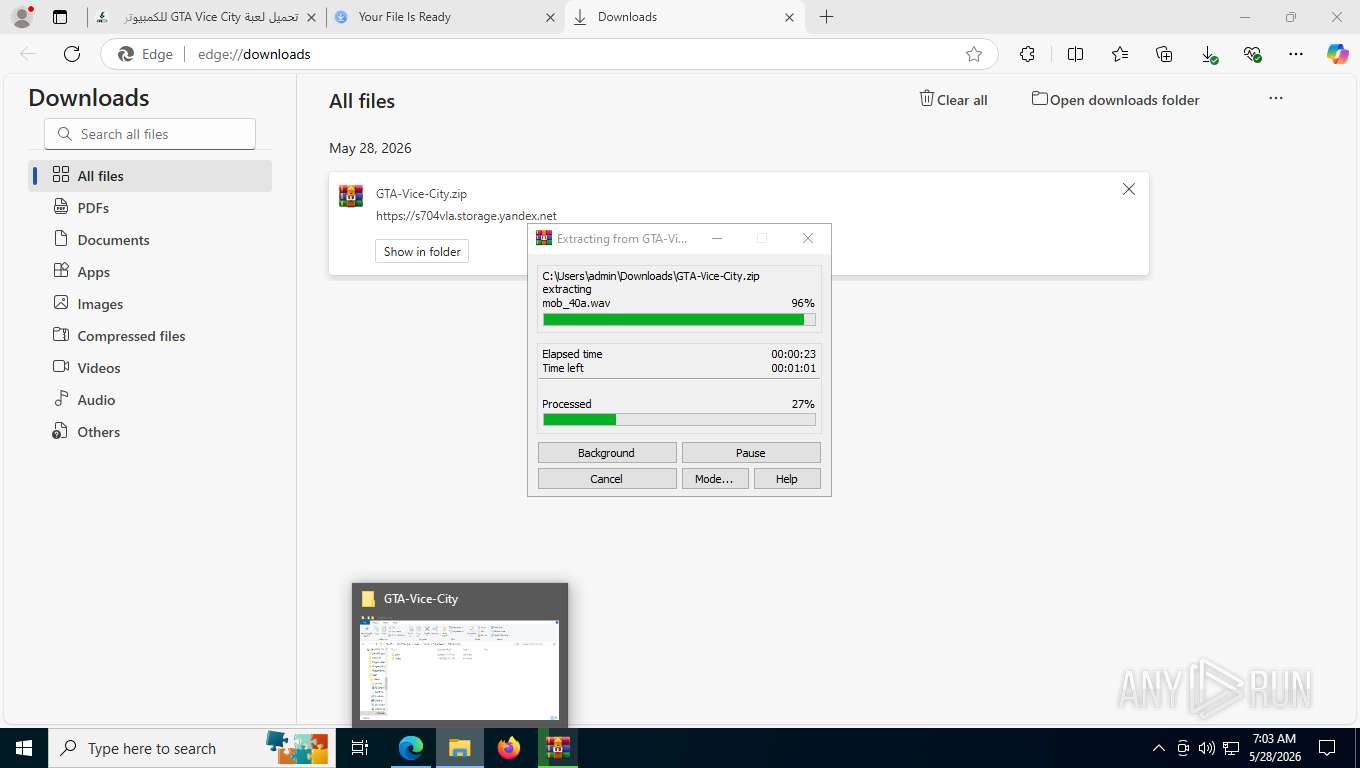
Task: Open the Copilot sidebar icon
Action: [x=1338, y=54]
